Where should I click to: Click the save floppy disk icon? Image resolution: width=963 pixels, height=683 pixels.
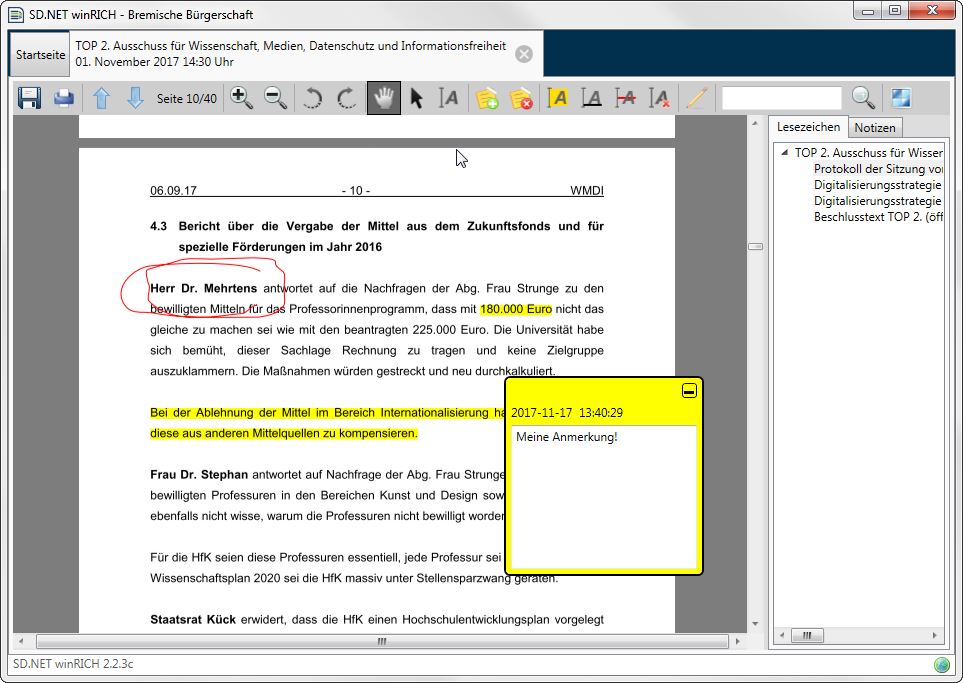click(29, 98)
